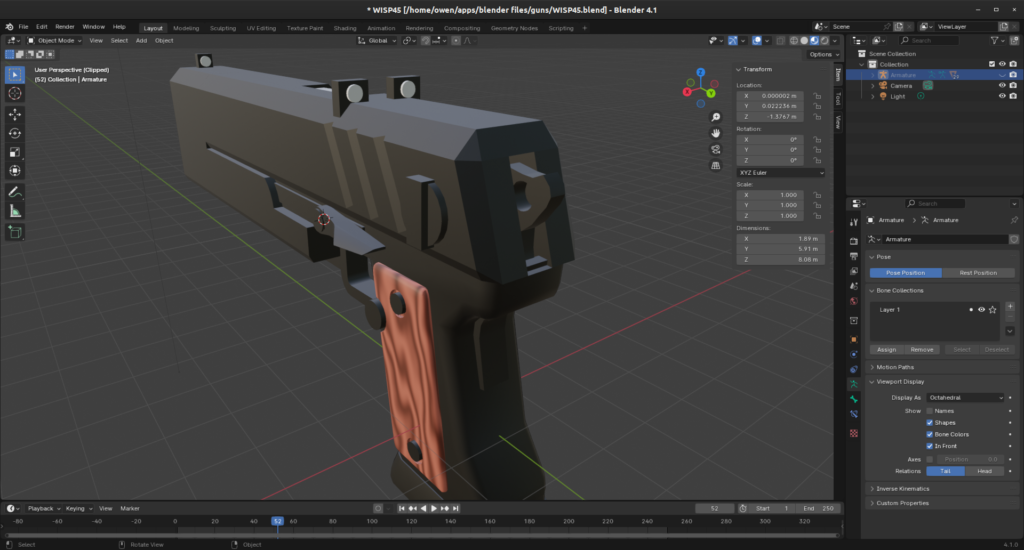Select the Move tool
Viewport: 1024px width, 550px height.
coord(15,114)
